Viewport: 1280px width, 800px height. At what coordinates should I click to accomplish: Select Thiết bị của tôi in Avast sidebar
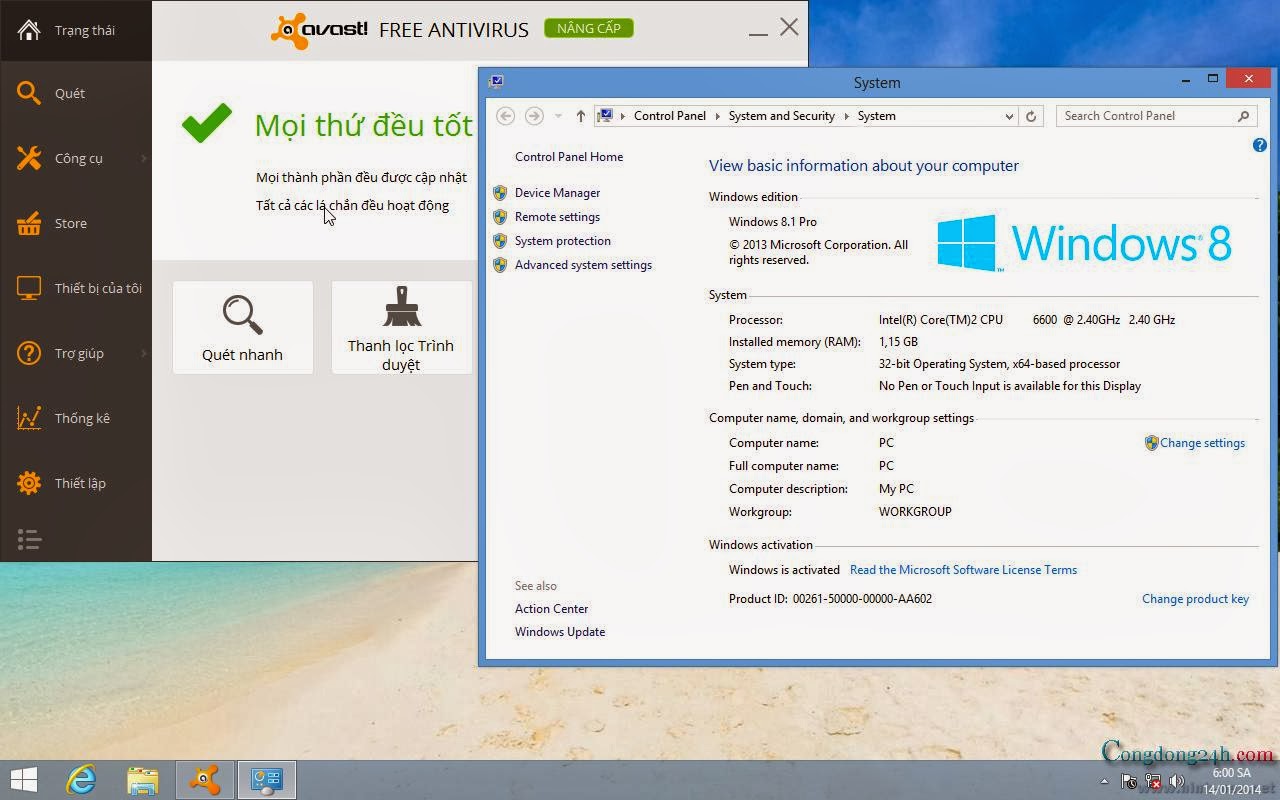pos(98,288)
